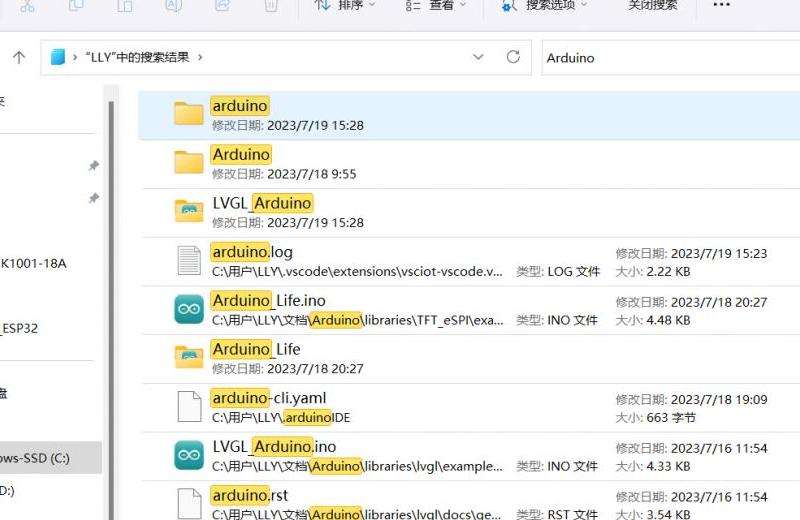This screenshot has height=520, width=800.
Task: Click the lvgl\example path under LVGL_Arduino.ino
Action: point(357,466)
